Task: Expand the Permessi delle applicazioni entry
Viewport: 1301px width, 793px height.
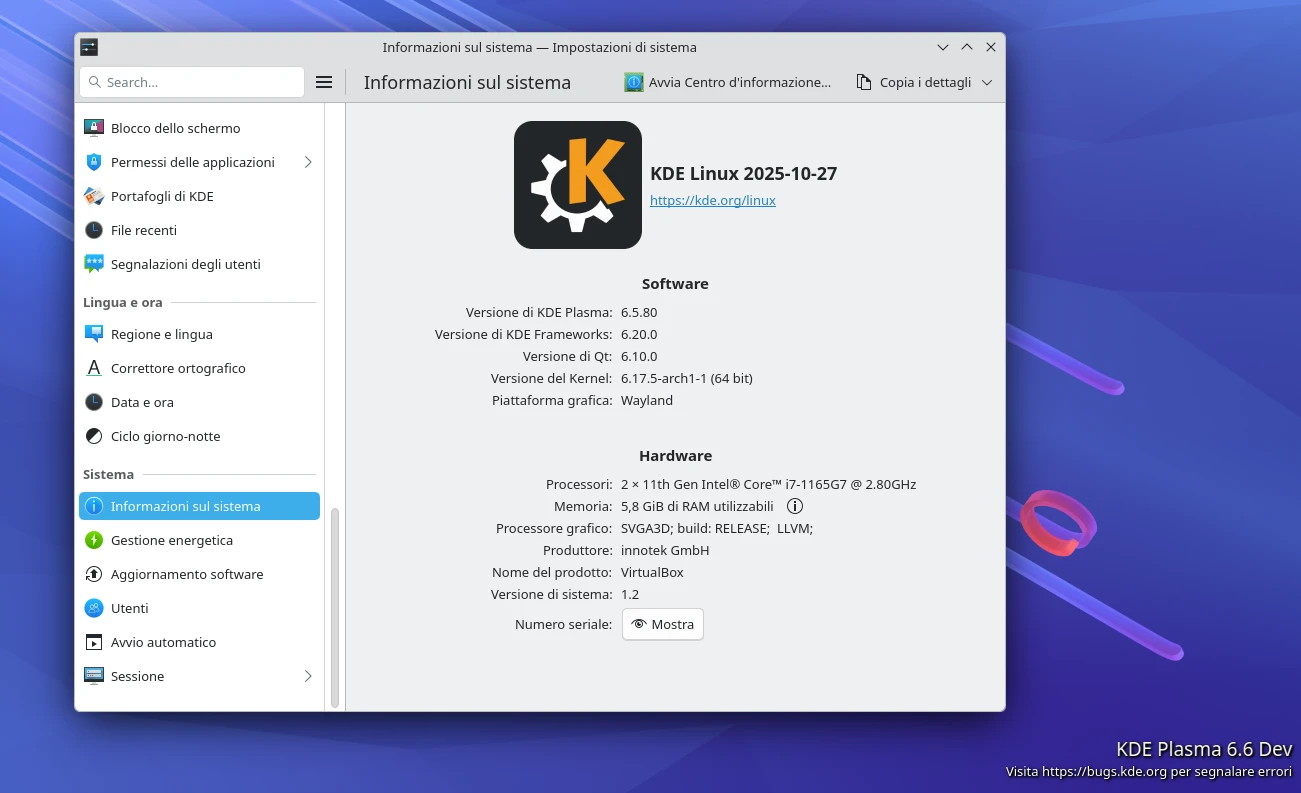Action: [x=308, y=162]
